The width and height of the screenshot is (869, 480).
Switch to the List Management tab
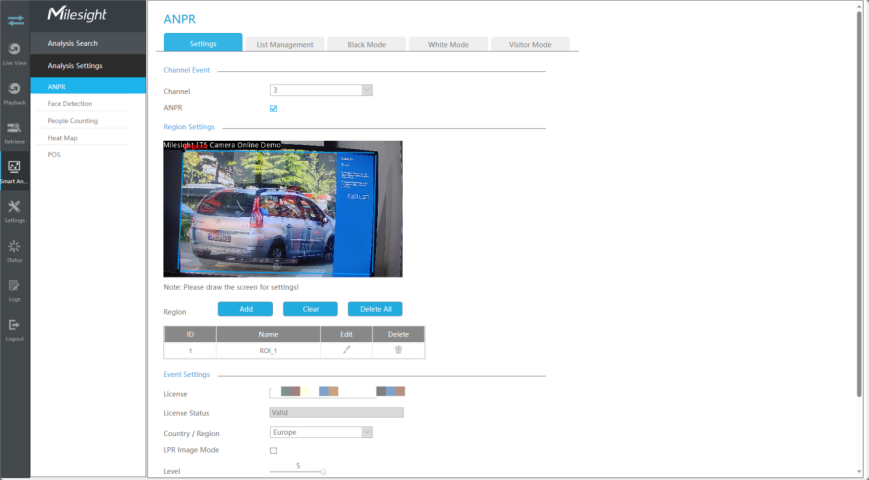pyautogui.click(x=285, y=44)
